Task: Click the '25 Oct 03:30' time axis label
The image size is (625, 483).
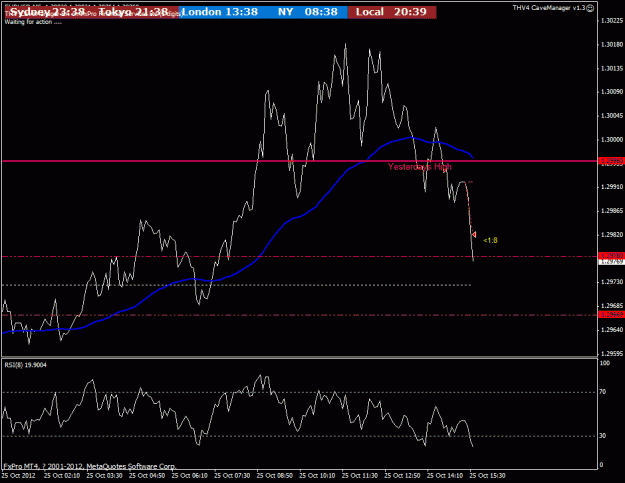Action: click(104, 476)
